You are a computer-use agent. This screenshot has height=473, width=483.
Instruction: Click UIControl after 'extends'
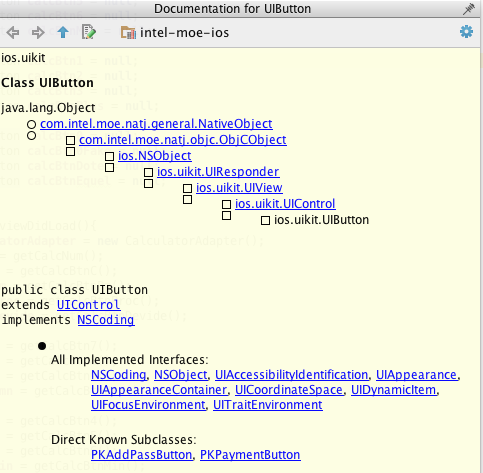pyautogui.click(x=89, y=305)
